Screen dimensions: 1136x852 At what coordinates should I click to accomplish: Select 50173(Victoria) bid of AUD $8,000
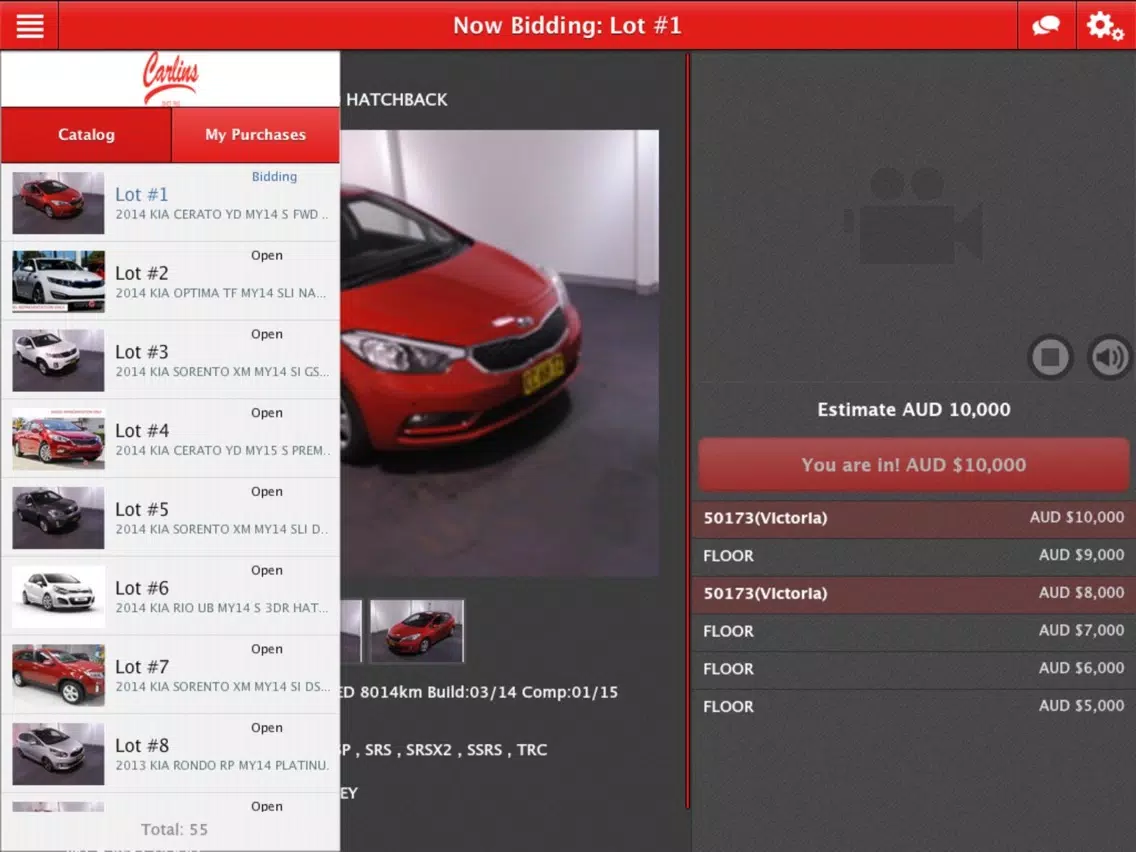[914, 593]
